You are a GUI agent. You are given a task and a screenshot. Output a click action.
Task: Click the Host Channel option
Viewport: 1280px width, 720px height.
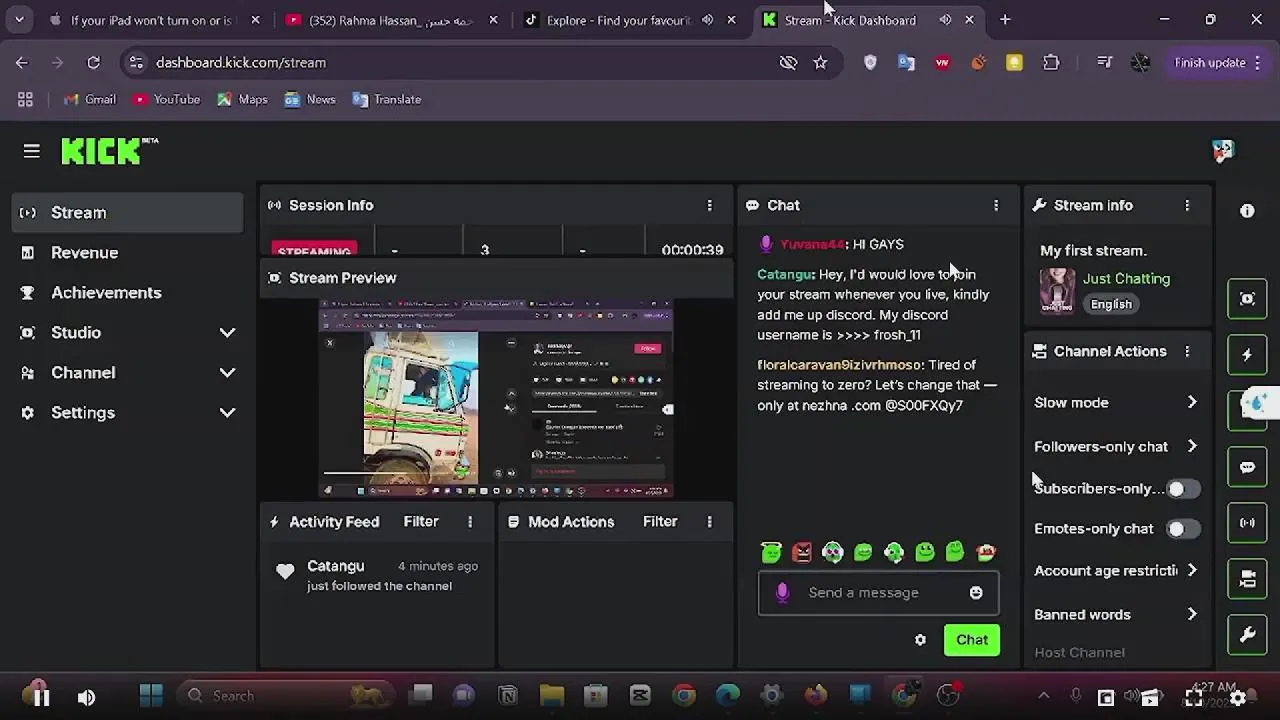pyautogui.click(x=1079, y=652)
